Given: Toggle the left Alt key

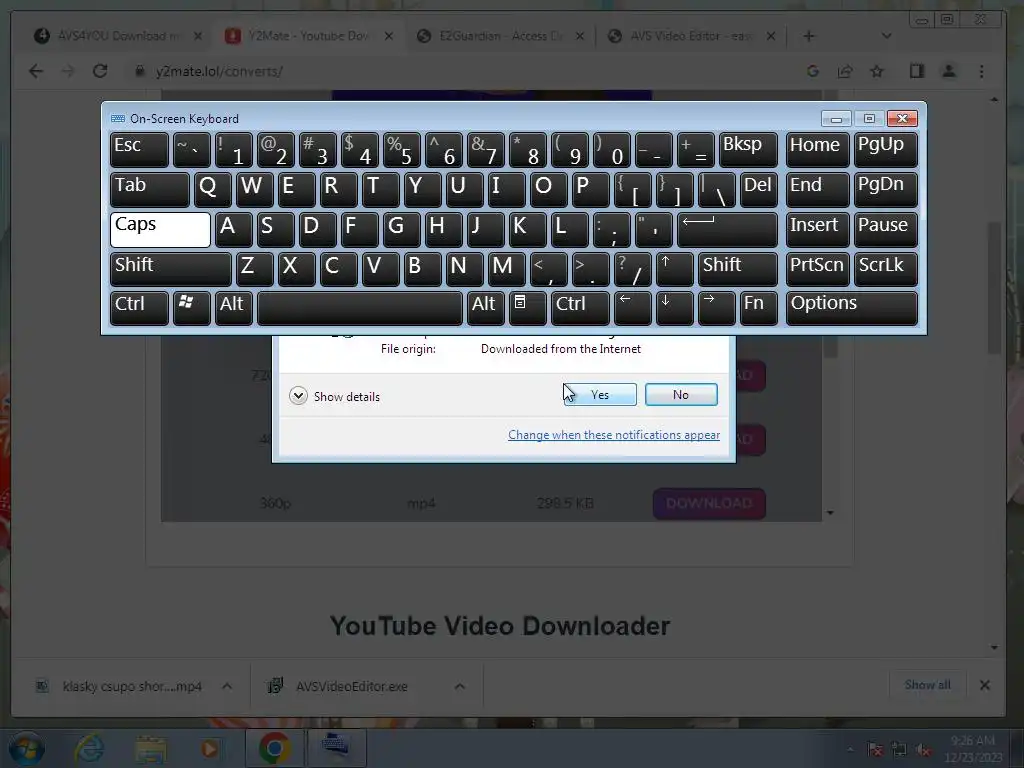Looking at the screenshot, I should click(234, 308).
